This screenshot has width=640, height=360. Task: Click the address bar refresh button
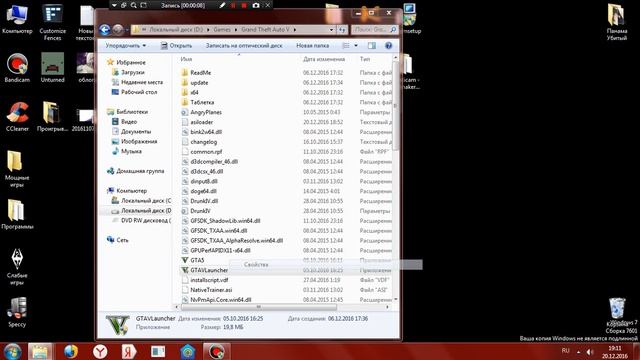point(342,29)
